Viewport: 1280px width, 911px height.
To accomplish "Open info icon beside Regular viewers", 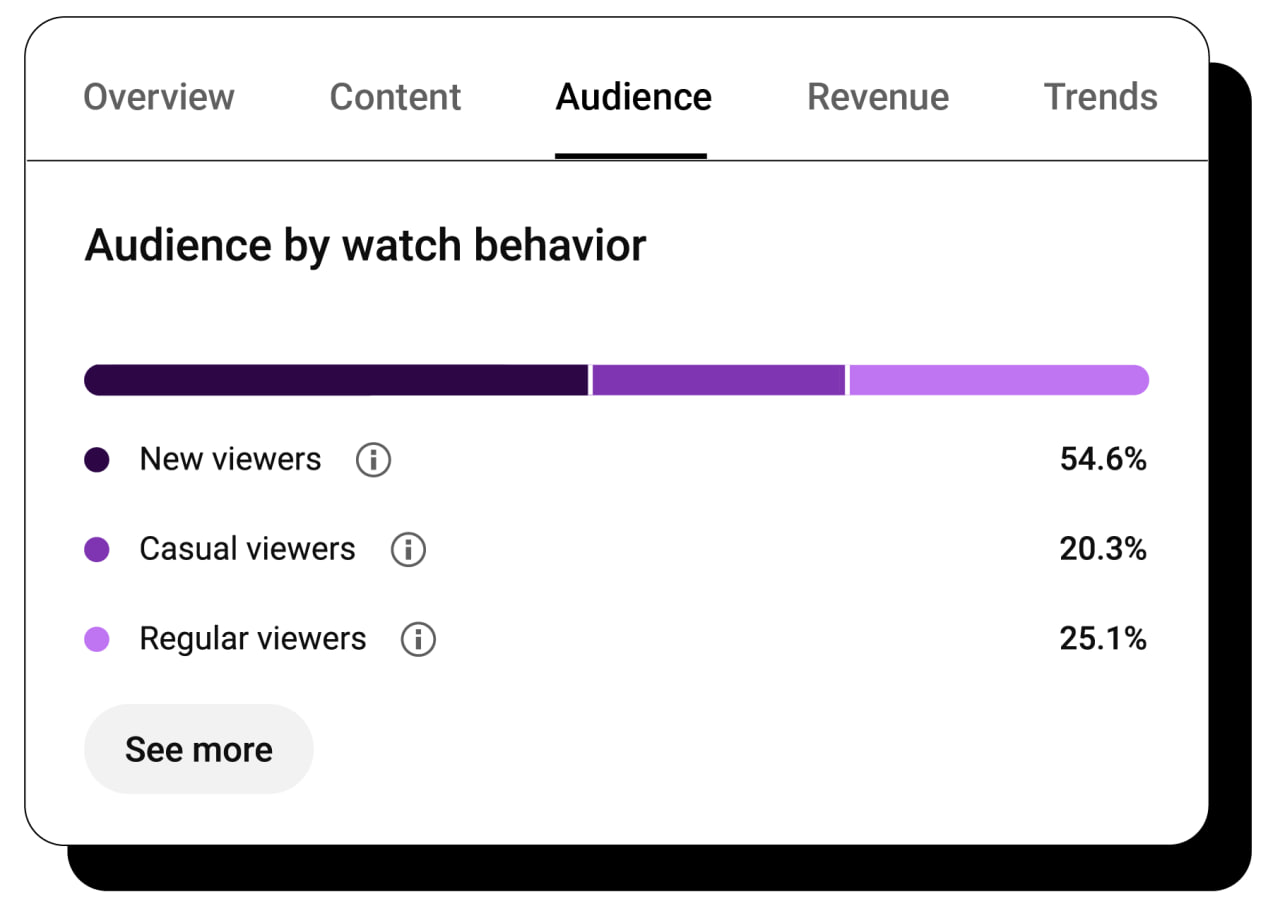I will [418, 639].
